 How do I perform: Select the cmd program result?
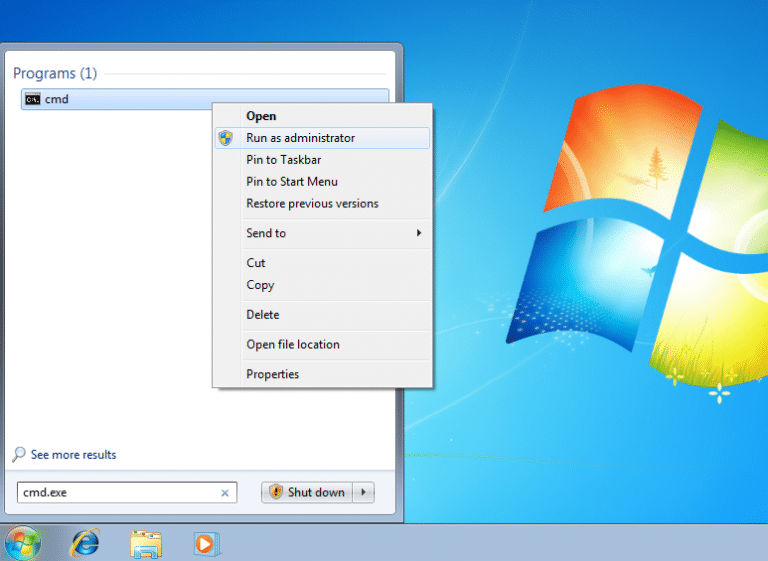pyautogui.click(x=205, y=99)
